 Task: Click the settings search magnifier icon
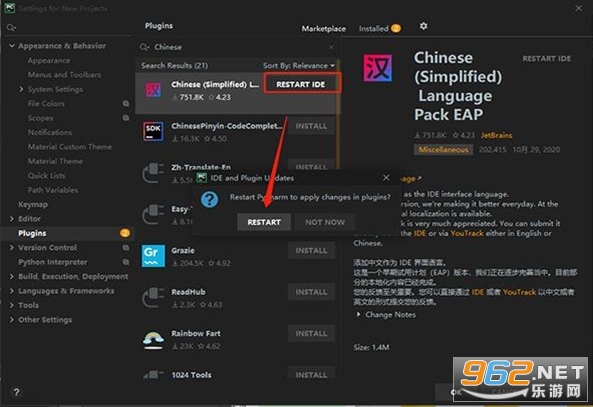coord(11,28)
